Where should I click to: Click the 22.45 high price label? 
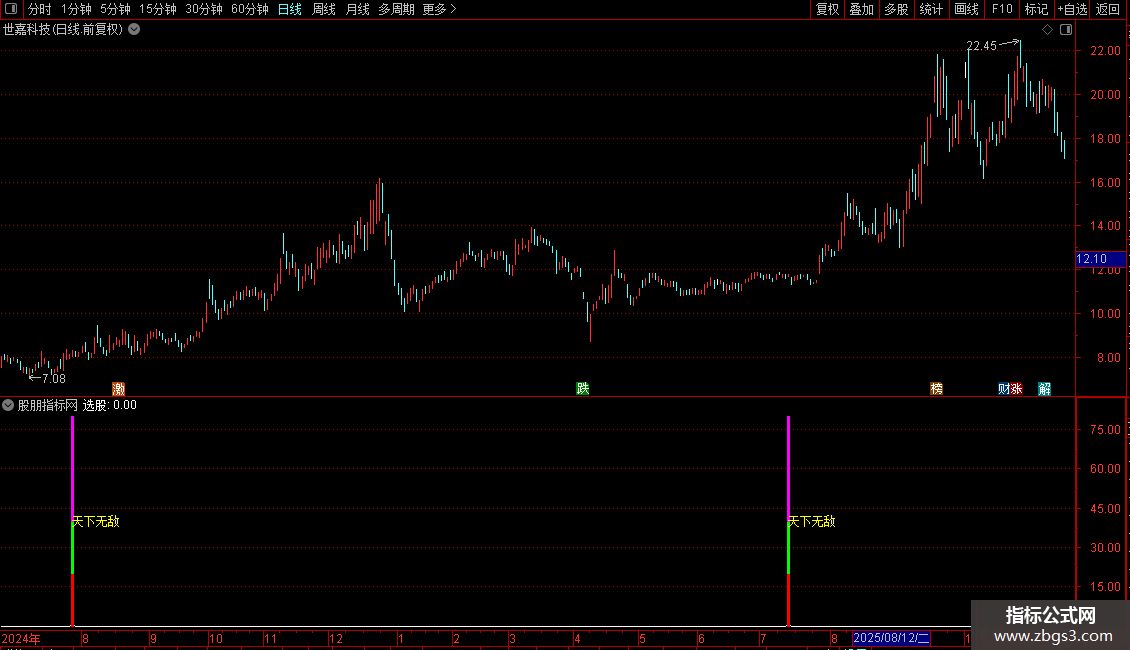tap(982, 46)
